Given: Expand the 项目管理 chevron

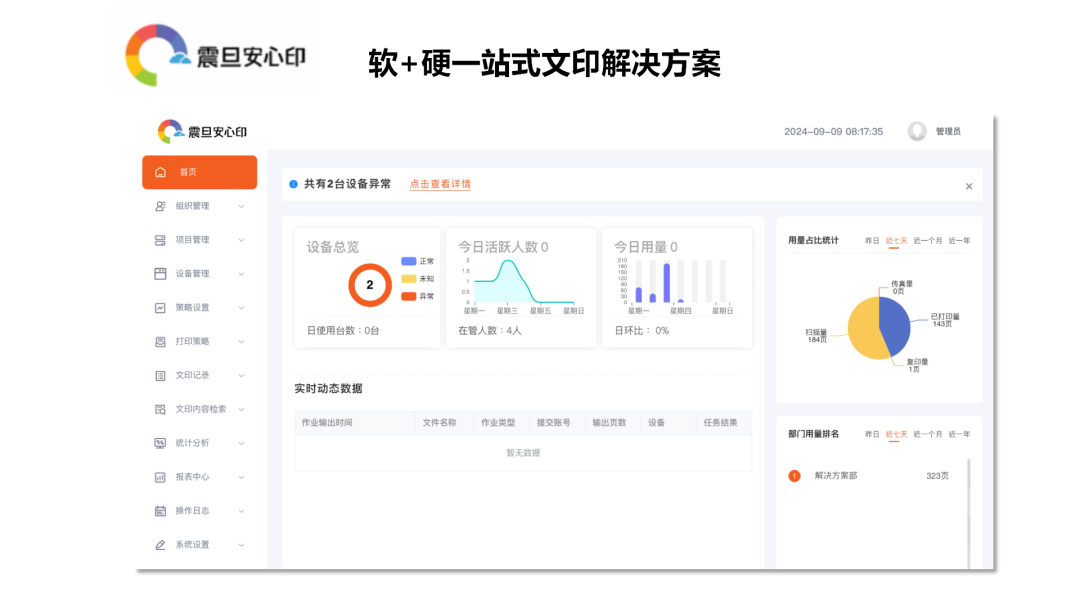Looking at the screenshot, I should [242, 240].
